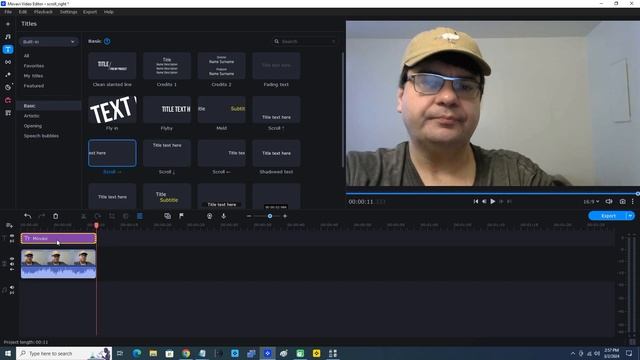640x360 pixels.
Task: Open the Settings menu
Action: point(69,12)
